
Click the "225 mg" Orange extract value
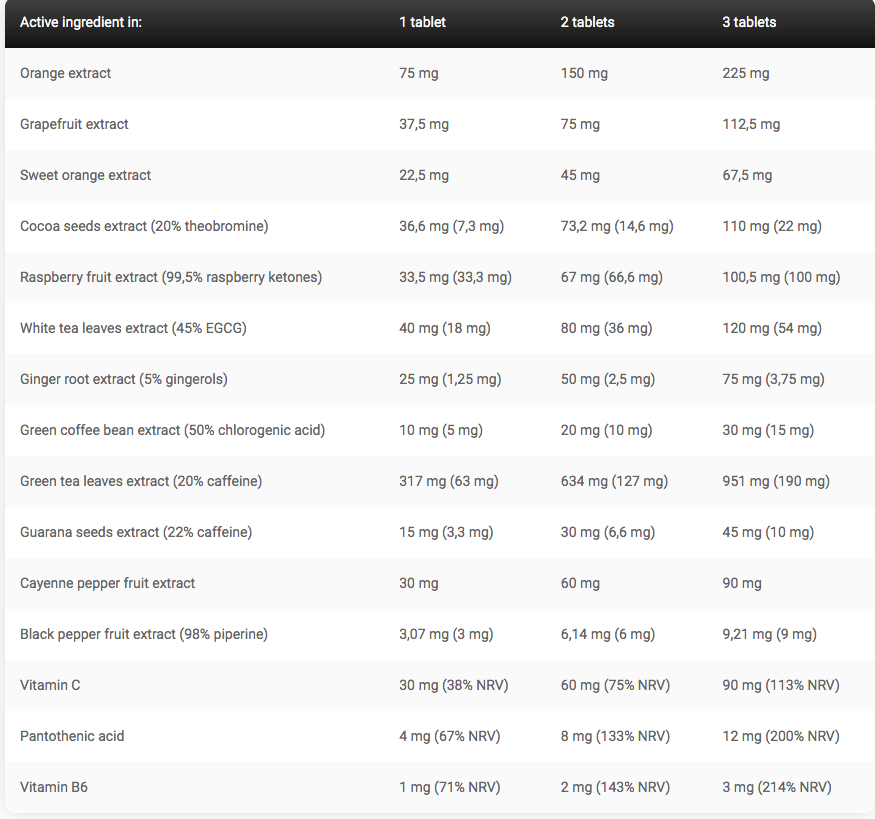click(x=746, y=73)
